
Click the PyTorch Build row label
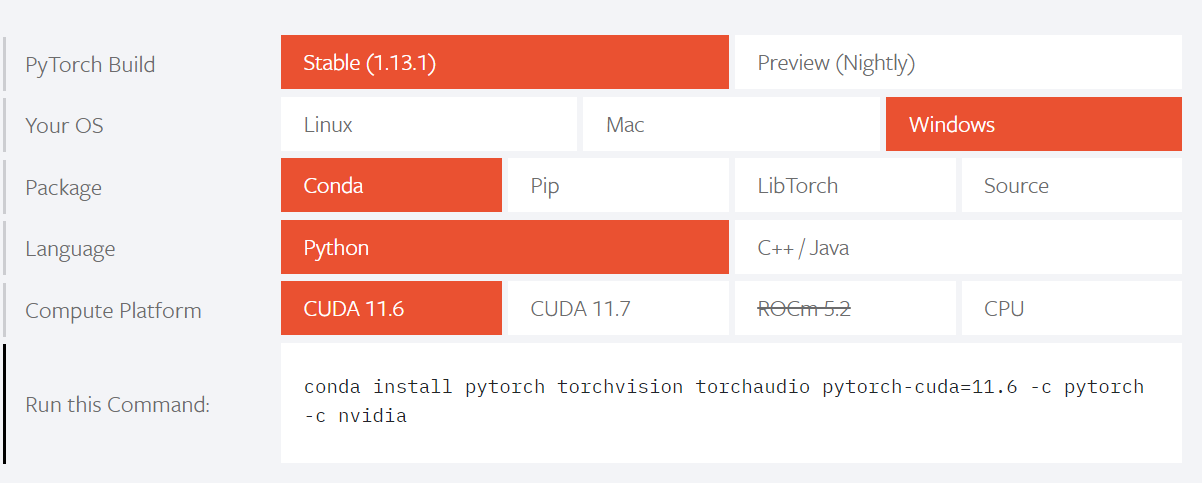(90, 65)
